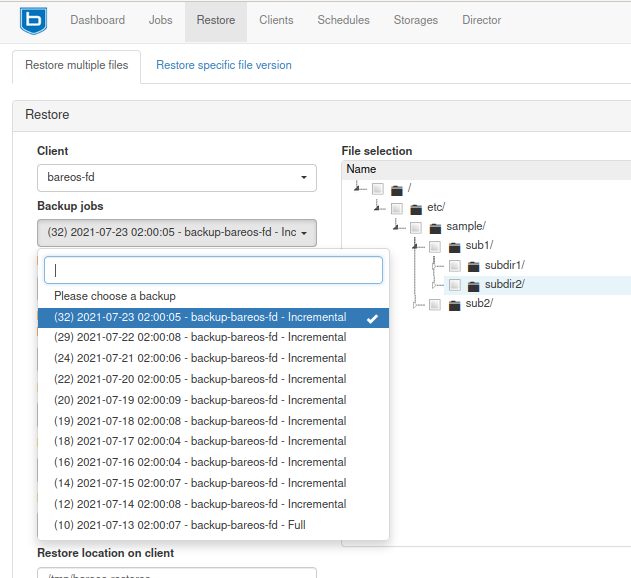This screenshot has width=631, height=578.
Task: Click the backup search text field
Action: click(213, 270)
